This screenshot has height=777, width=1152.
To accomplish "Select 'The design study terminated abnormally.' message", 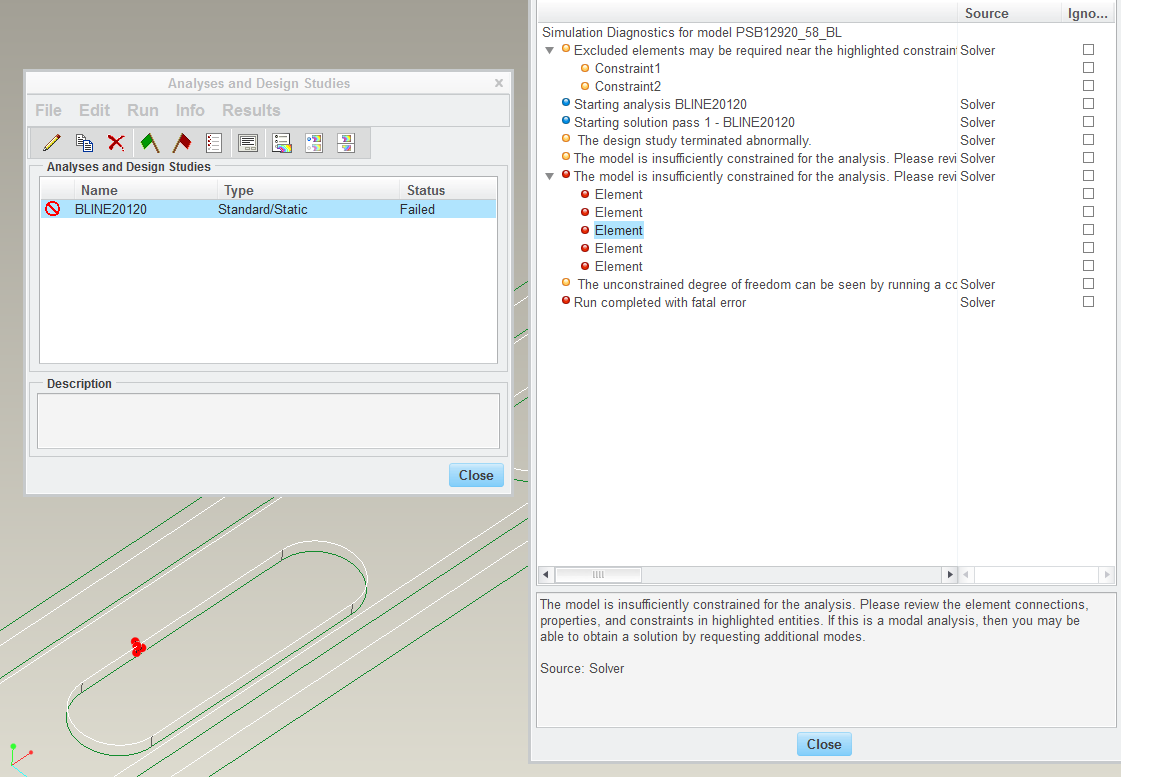I will (x=694, y=140).
